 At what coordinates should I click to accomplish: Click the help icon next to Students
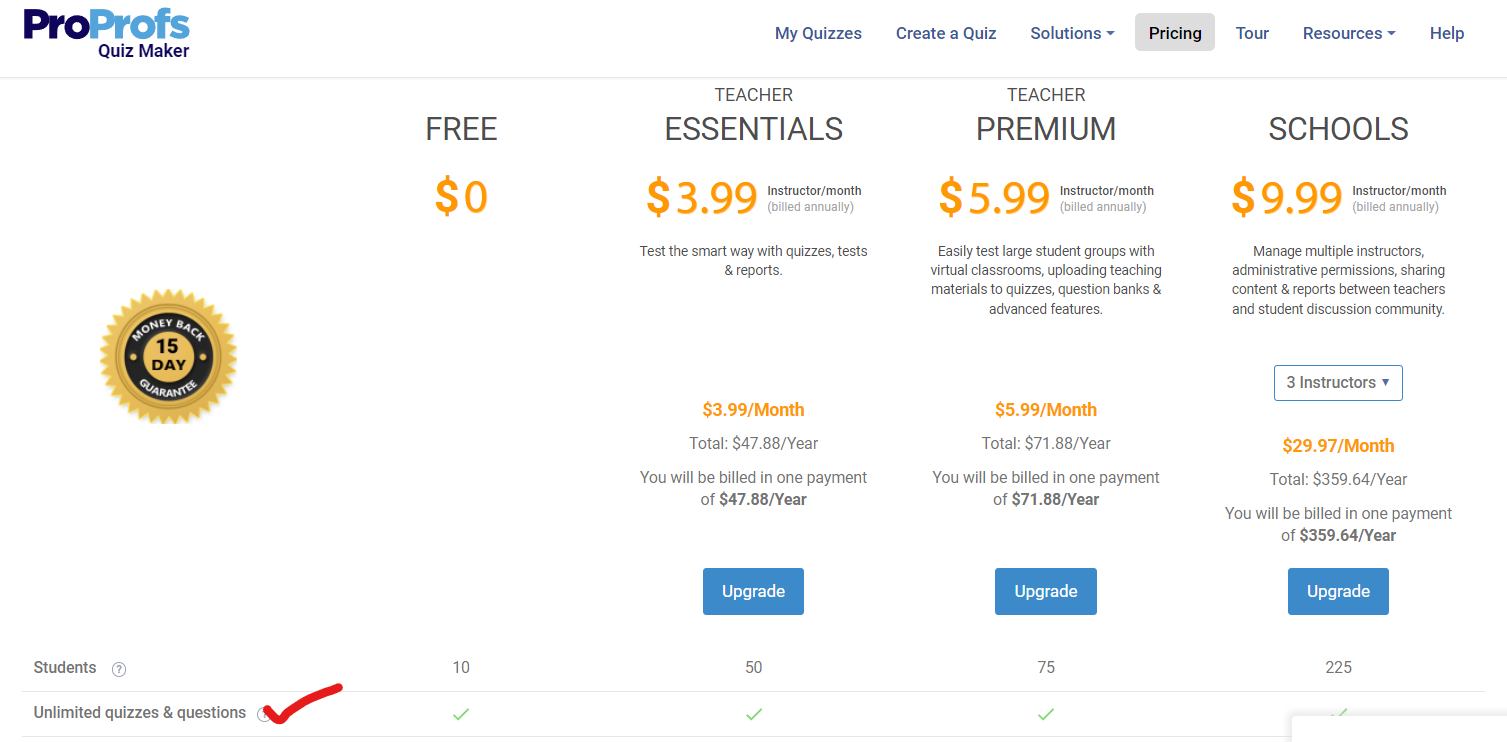click(x=119, y=669)
